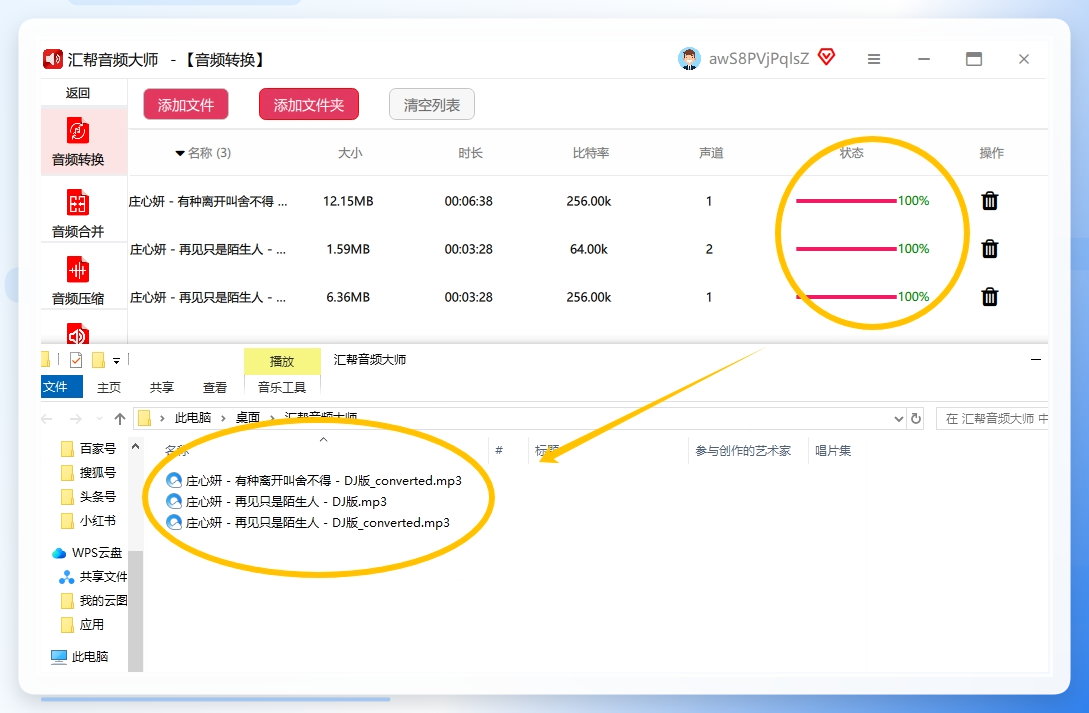Open 搜狐号 folder in navigation pane
This screenshot has width=1089, height=713.
(89, 473)
